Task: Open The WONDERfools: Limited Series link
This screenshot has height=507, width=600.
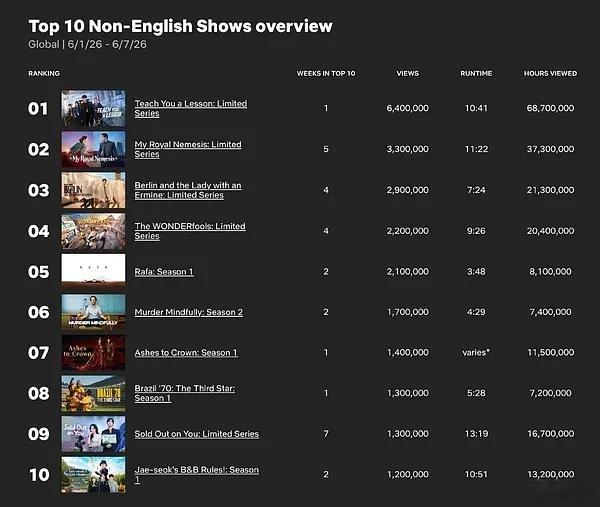Action: 190,231
